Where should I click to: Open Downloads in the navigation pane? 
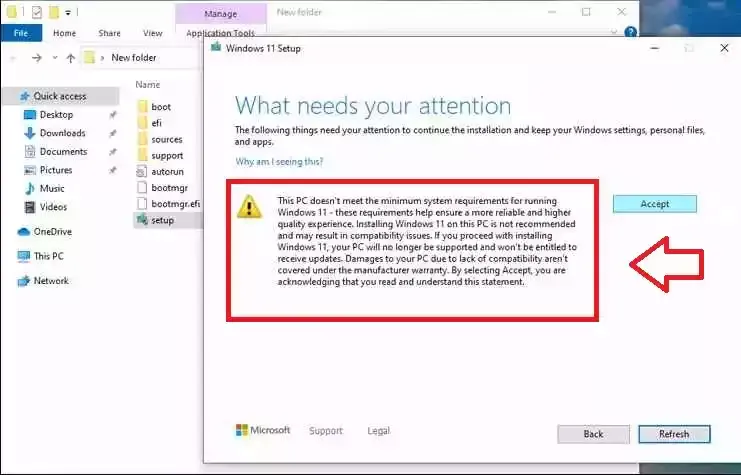(62, 133)
